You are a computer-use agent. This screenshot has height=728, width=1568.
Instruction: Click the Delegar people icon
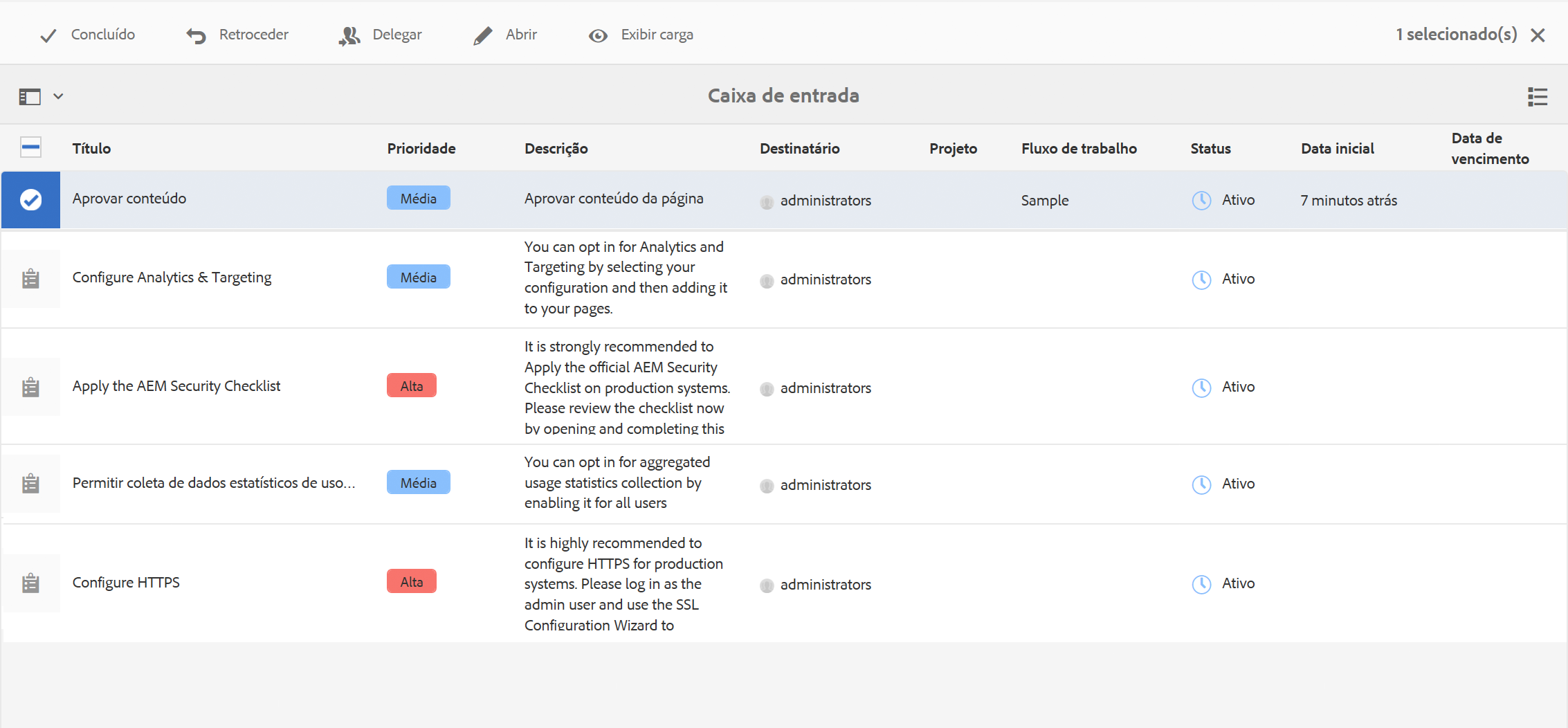pos(349,35)
